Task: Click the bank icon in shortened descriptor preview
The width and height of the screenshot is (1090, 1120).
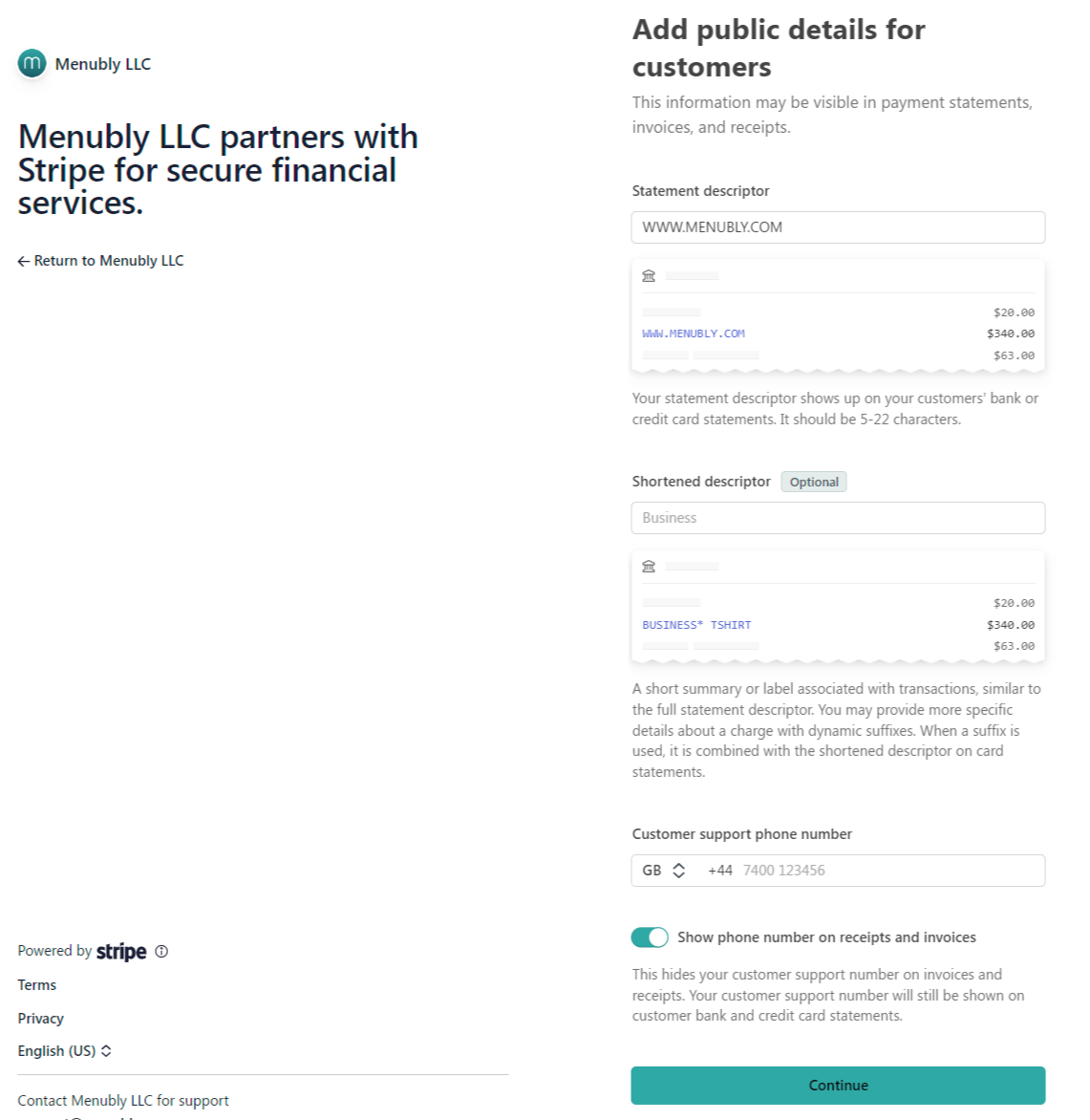Action: click(649, 567)
